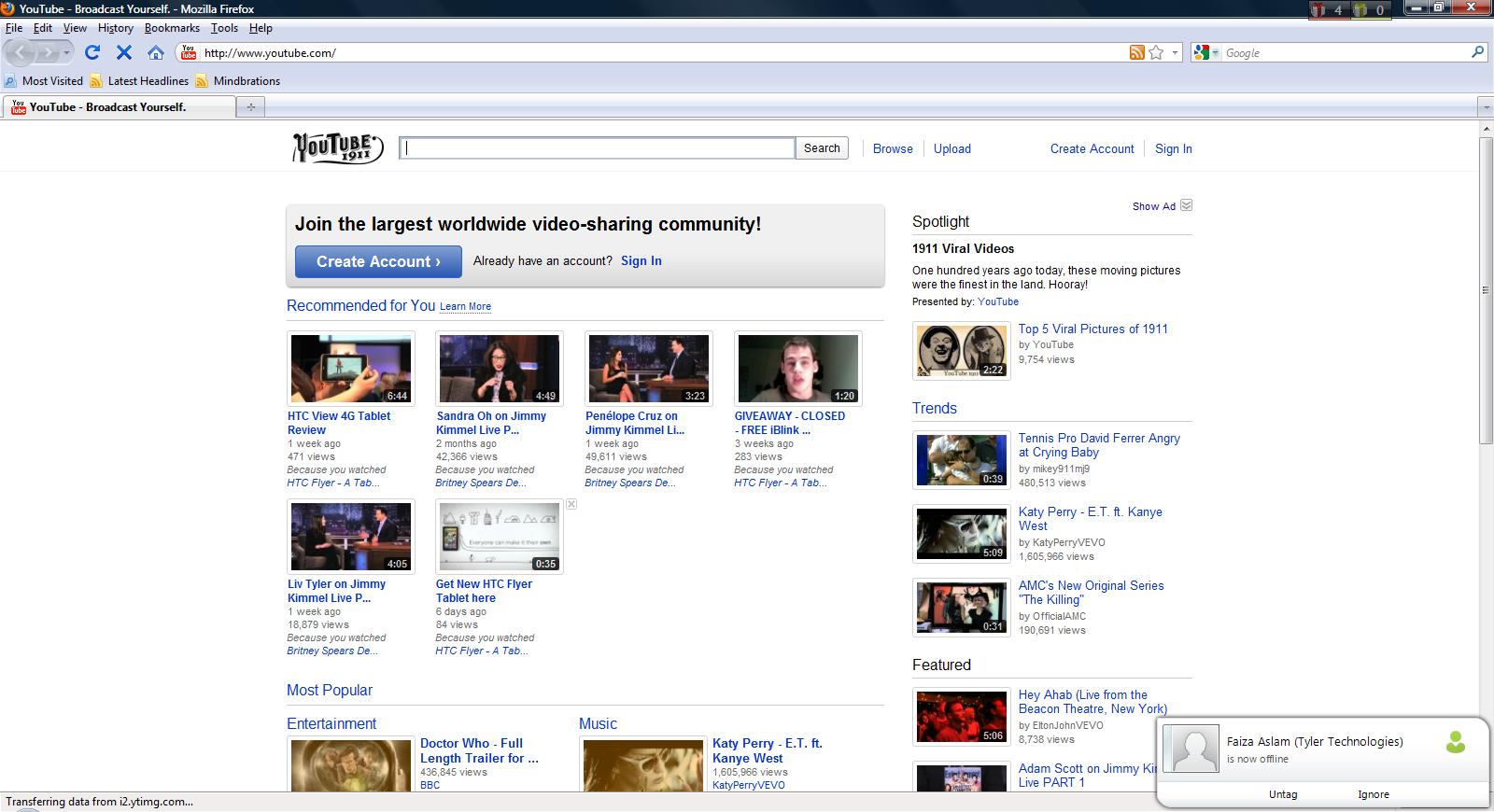Go to the home page icon
Image resolution: width=1494 pixels, height=812 pixels.
coord(156,53)
